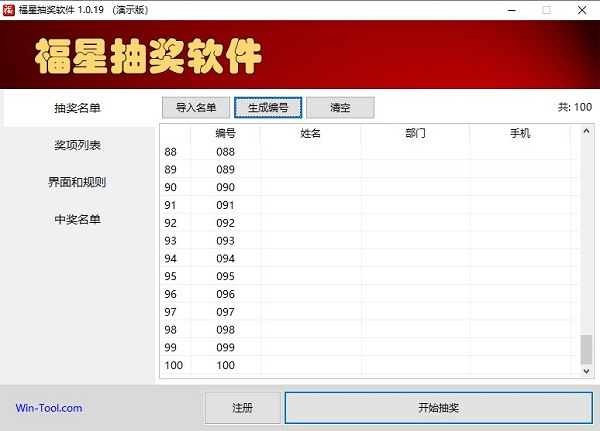The height and width of the screenshot is (431, 600).
Task: Select the cell with number 098
Action: [x=225, y=330]
